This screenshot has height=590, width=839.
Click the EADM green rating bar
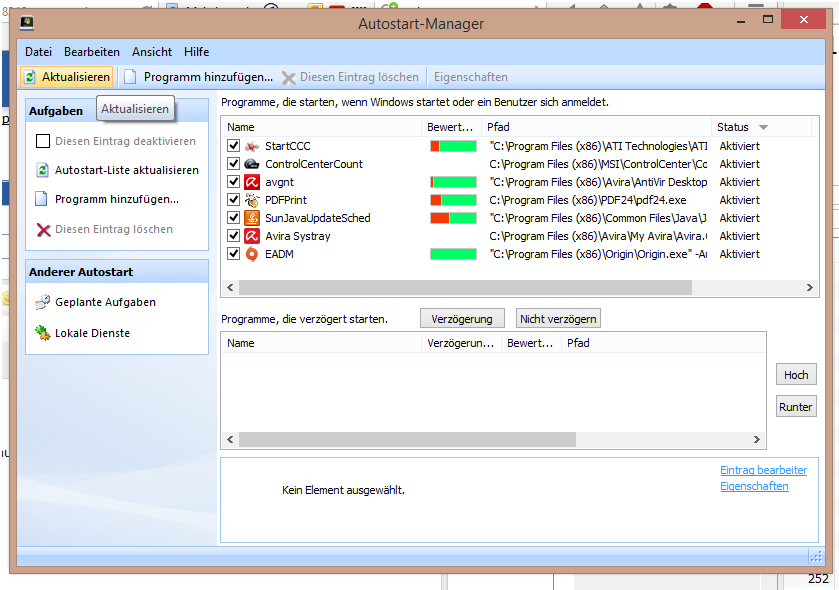click(453, 254)
